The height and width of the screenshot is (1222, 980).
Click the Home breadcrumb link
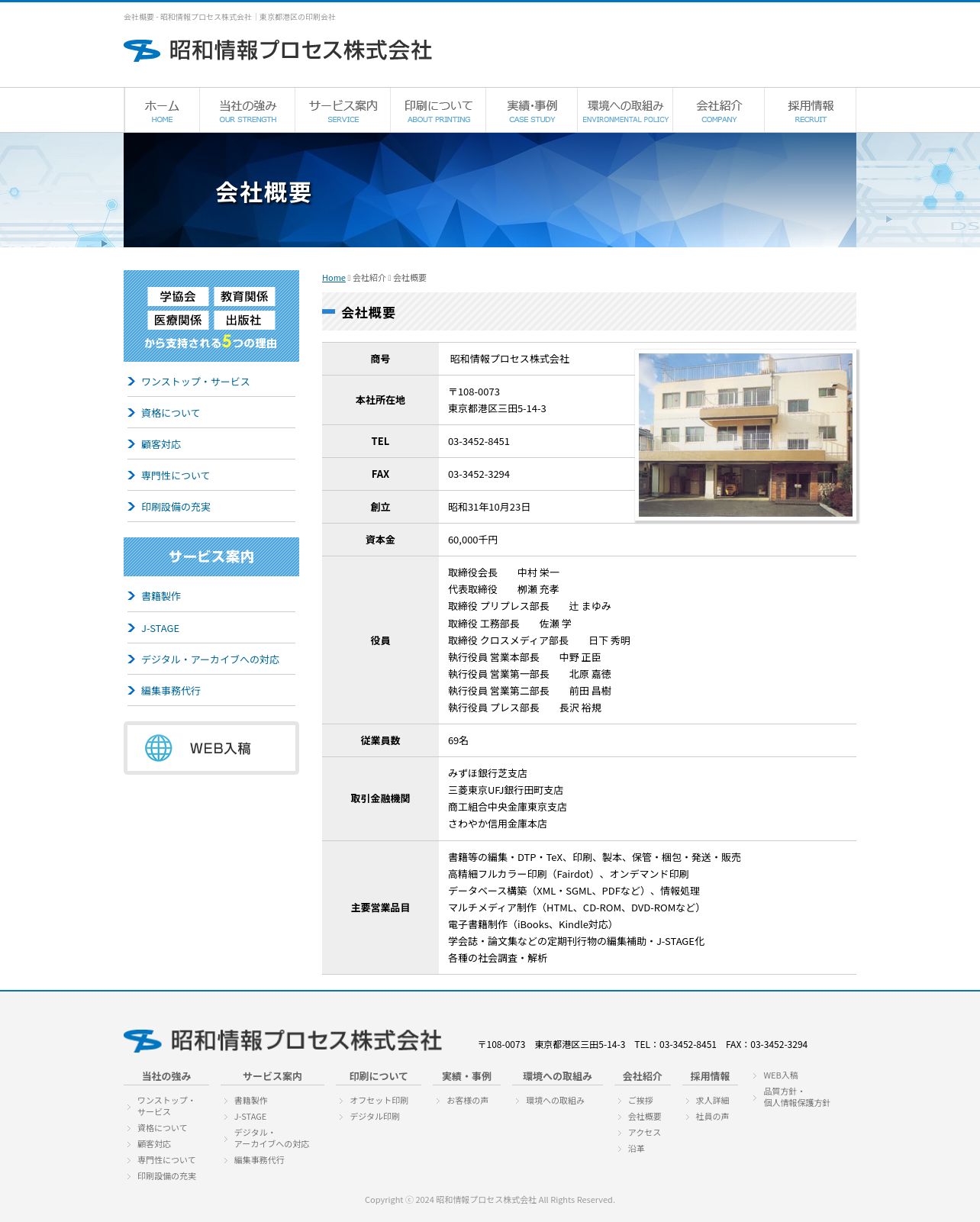pyautogui.click(x=334, y=278)
